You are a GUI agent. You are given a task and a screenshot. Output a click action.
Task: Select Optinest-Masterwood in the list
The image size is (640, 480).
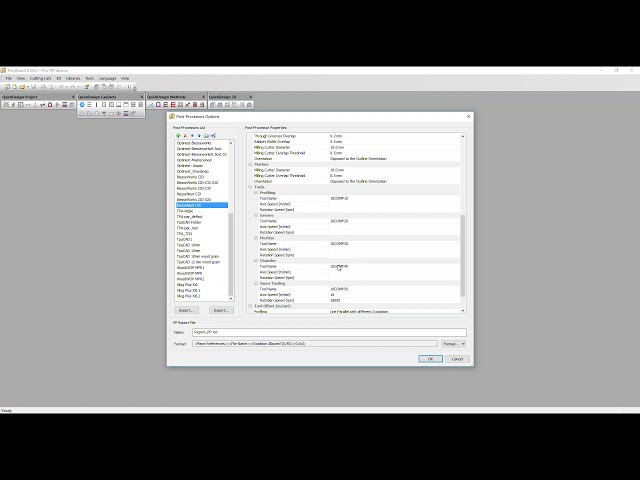coord(194,160)
